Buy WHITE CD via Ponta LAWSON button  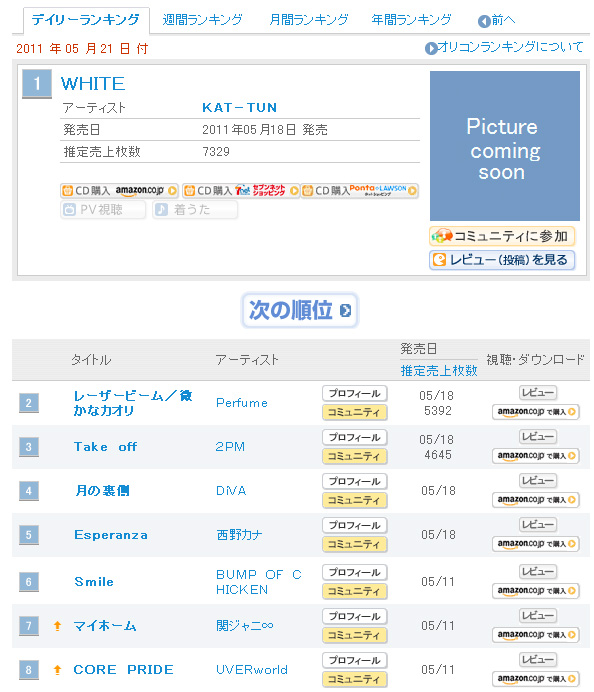[360, 191]
